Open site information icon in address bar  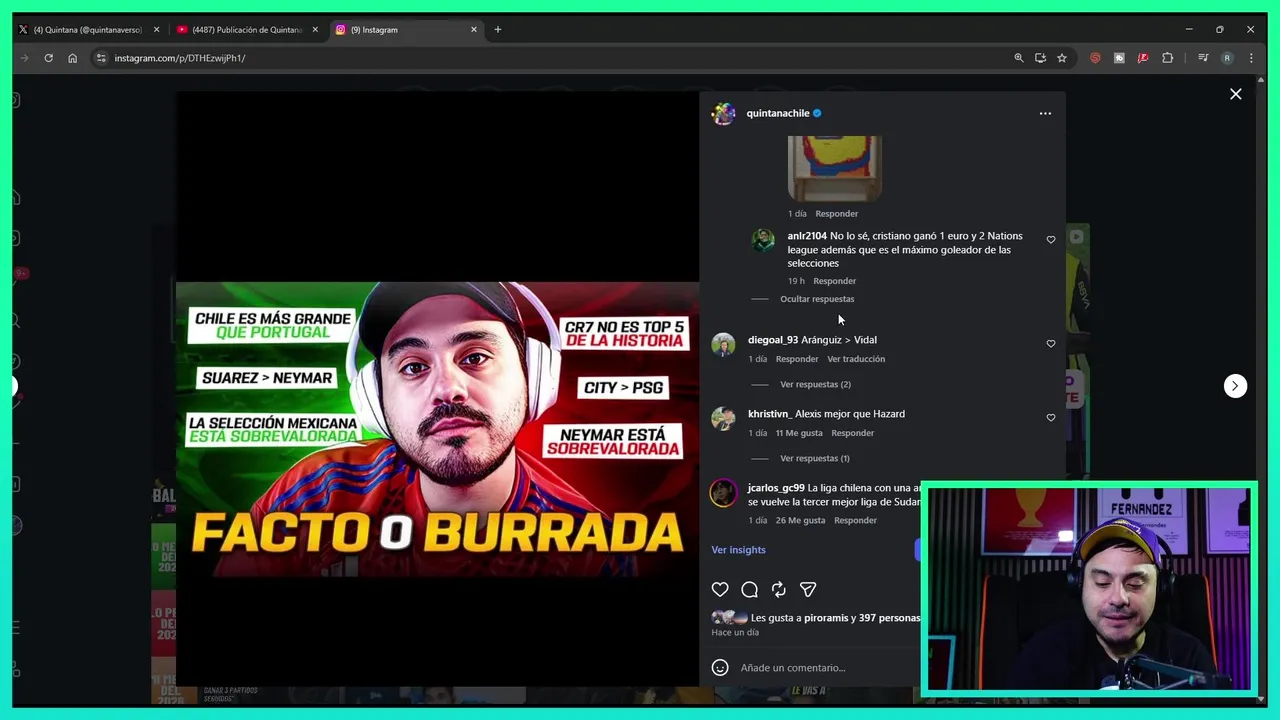point(101,58)
